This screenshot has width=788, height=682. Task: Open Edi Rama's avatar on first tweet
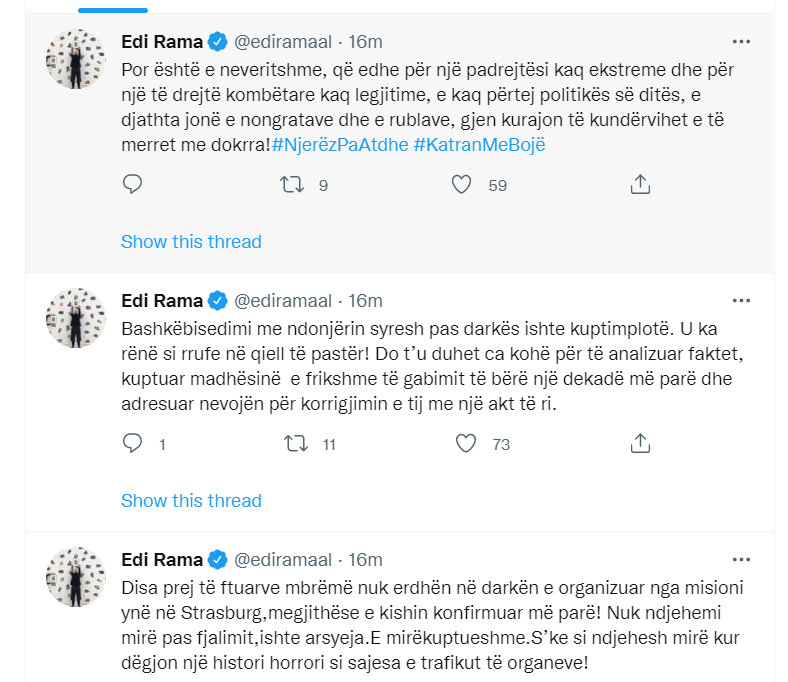coord(76,58)
